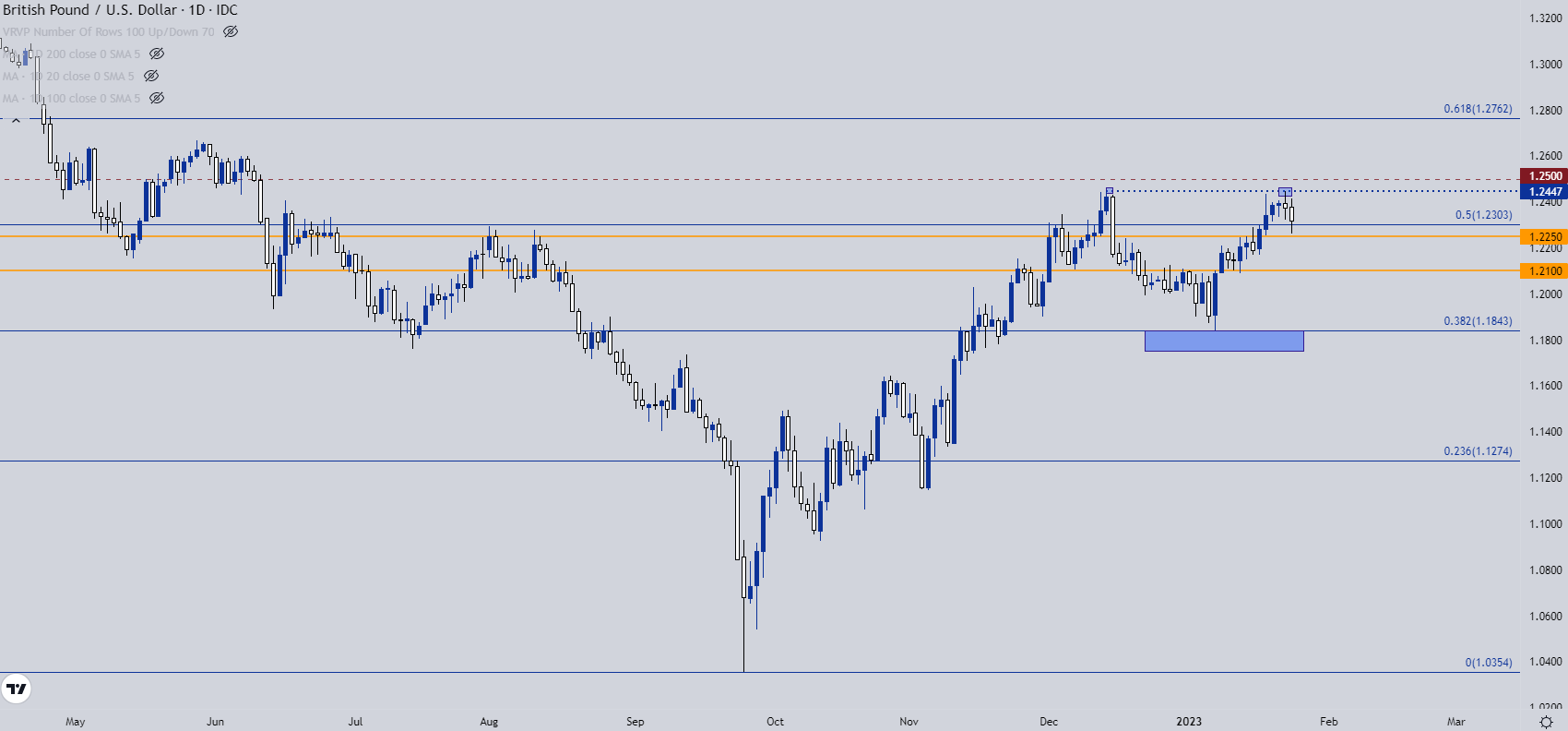Viewport: 1568px width, 731px height.
Task: Click the 0.382(1.1843) Fibonacci label
Action: click(x=1478, y=321)
